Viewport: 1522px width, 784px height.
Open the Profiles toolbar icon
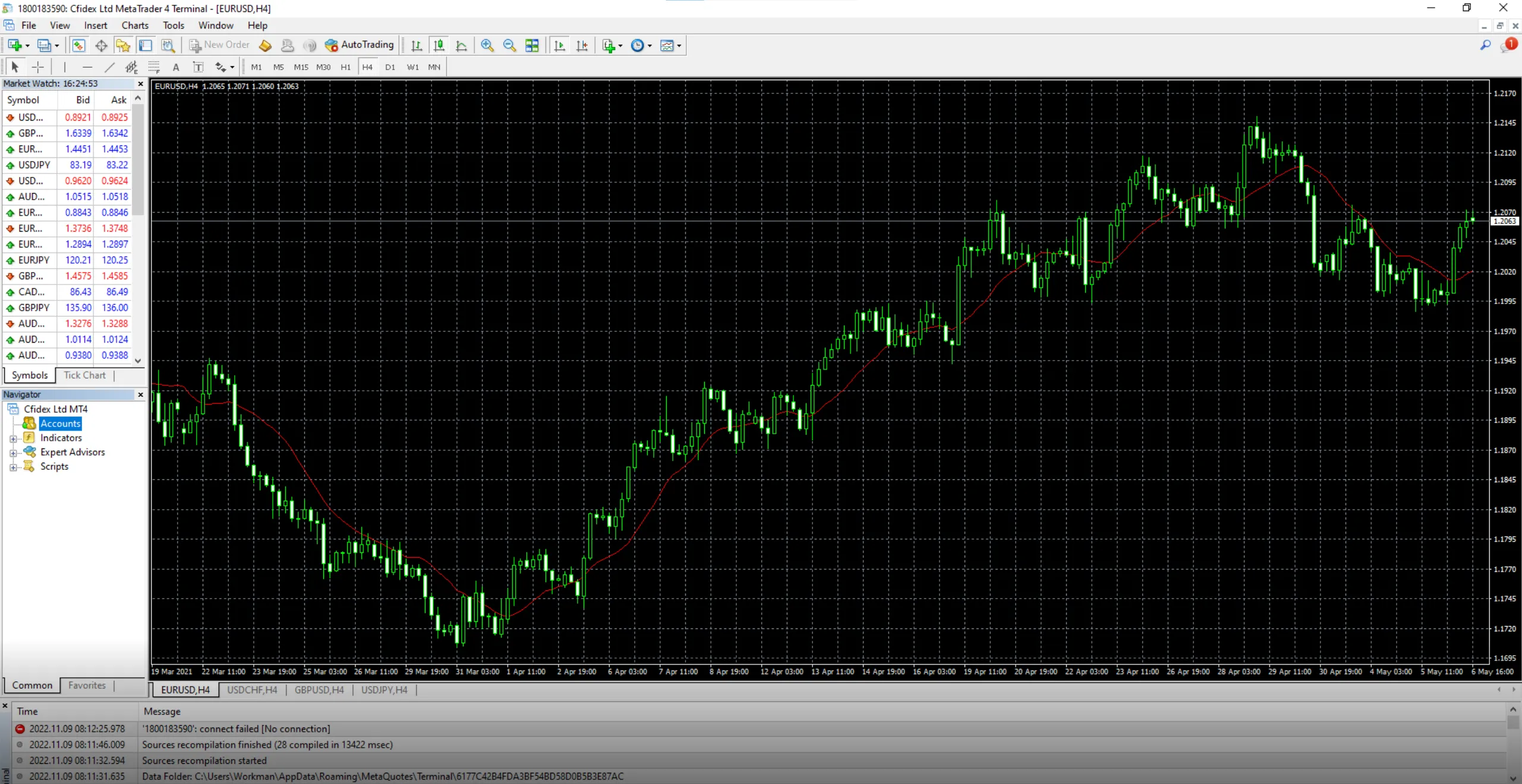point(44,45)
